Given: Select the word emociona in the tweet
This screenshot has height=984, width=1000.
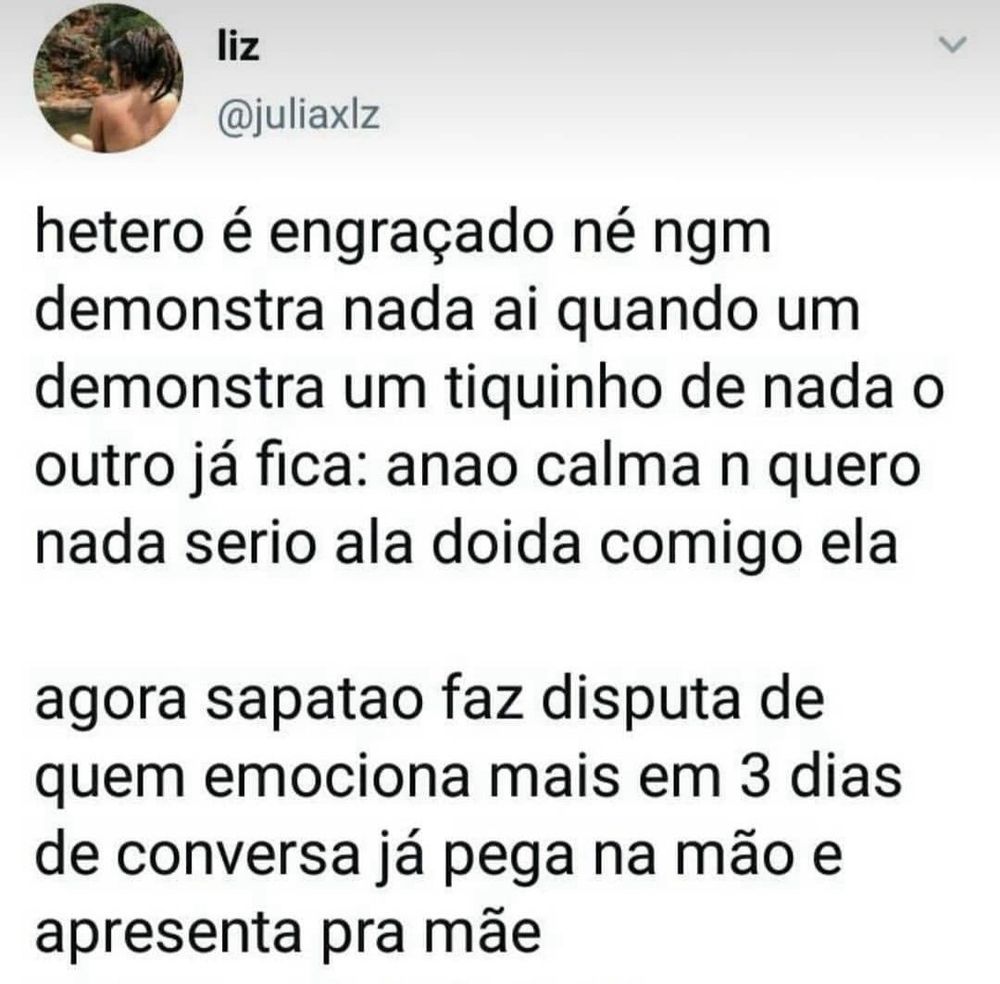Looking at the screenshot, I should coord(337,779).
